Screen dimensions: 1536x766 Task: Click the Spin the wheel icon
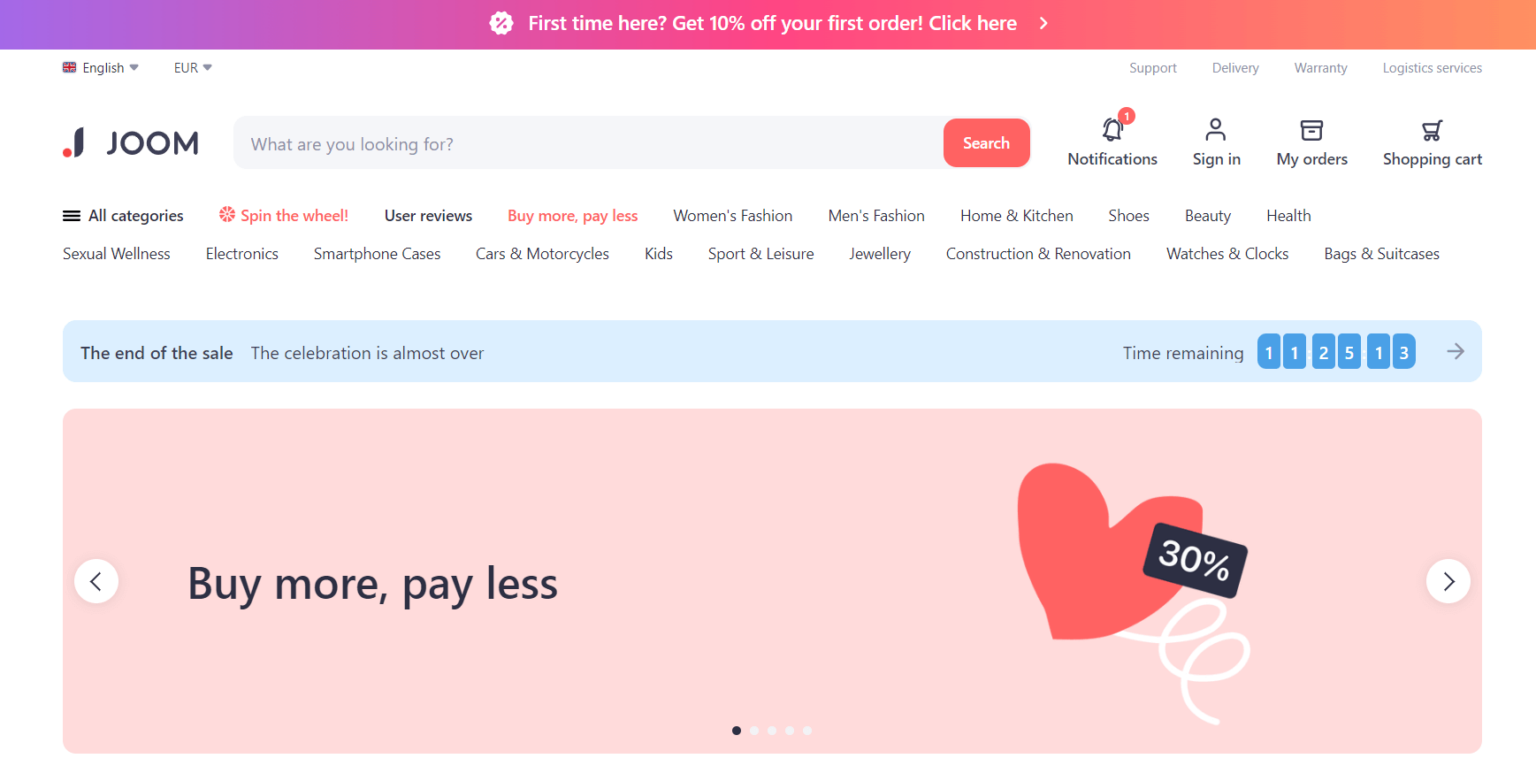225,215
